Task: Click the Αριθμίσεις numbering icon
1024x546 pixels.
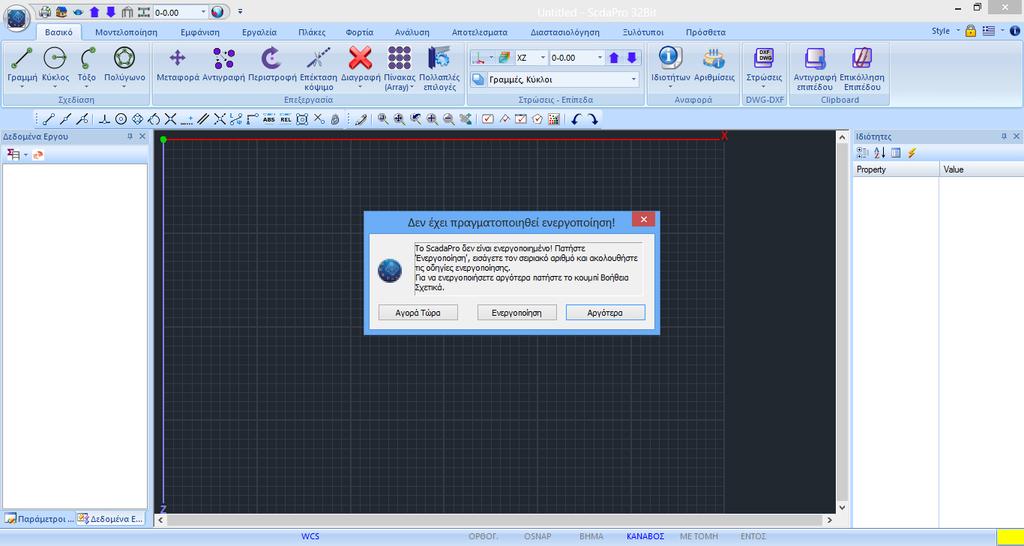Action: (x=714, y=64)
